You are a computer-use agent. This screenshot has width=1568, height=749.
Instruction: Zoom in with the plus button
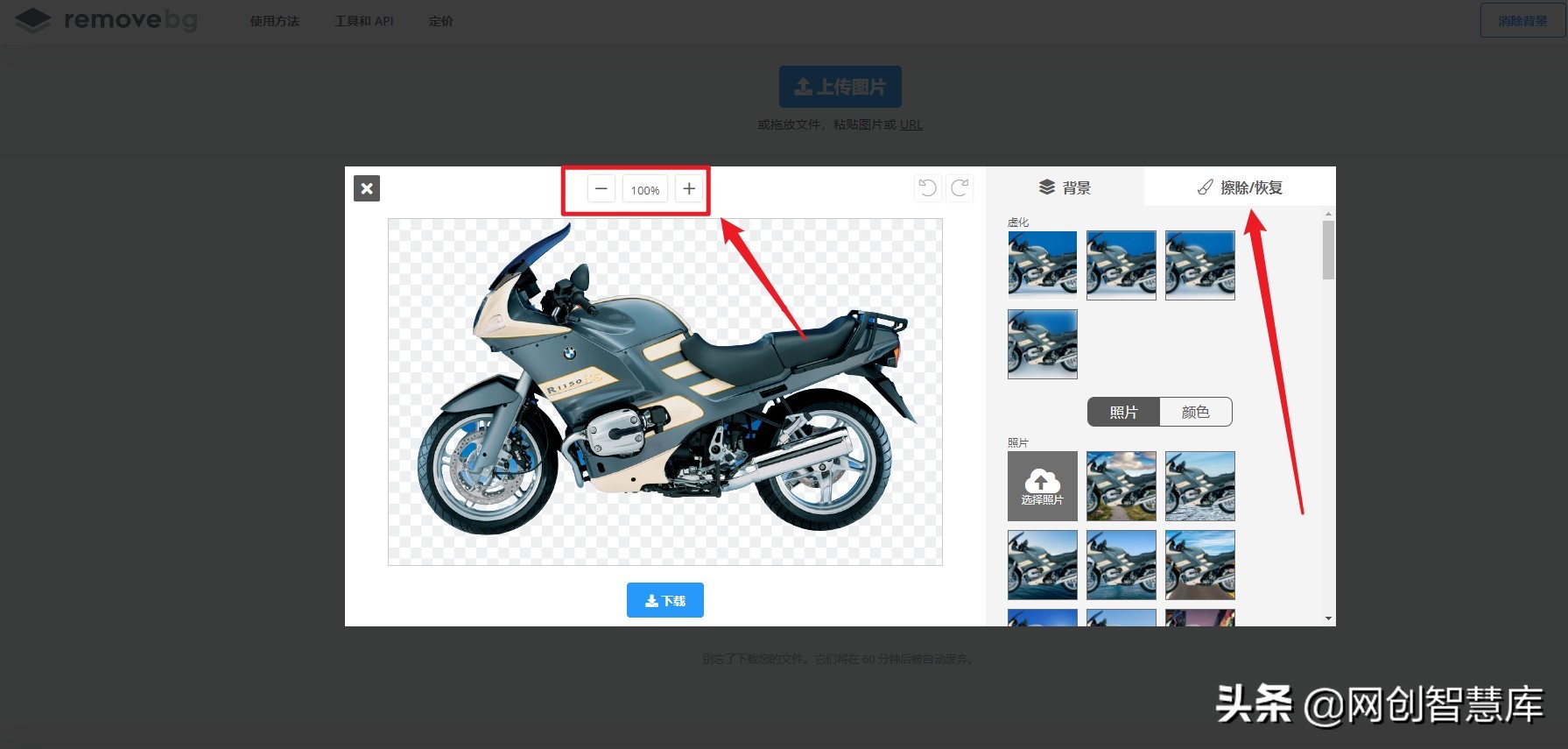(689, 188)
